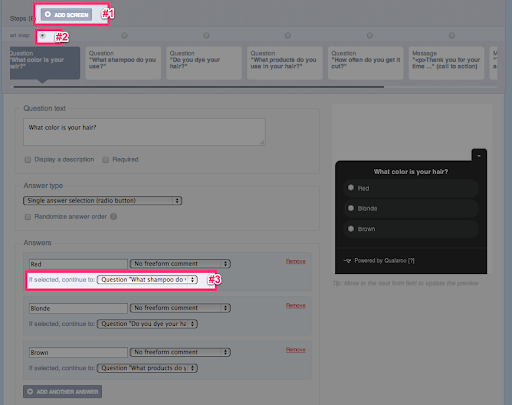Remove the Brown answer
This screenshot has height=405, width=512.
tap(296, 350)
